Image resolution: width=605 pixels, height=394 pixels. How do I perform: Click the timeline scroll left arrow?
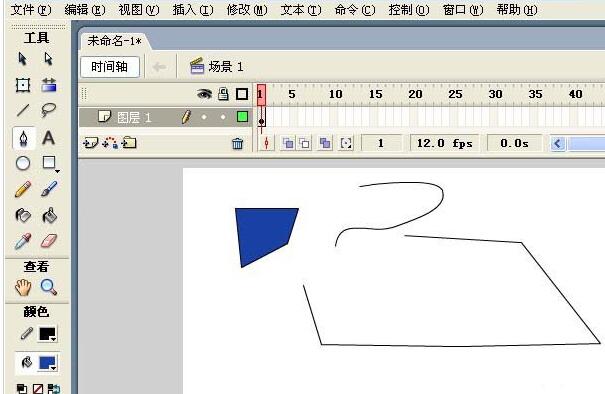pos(557,144)
